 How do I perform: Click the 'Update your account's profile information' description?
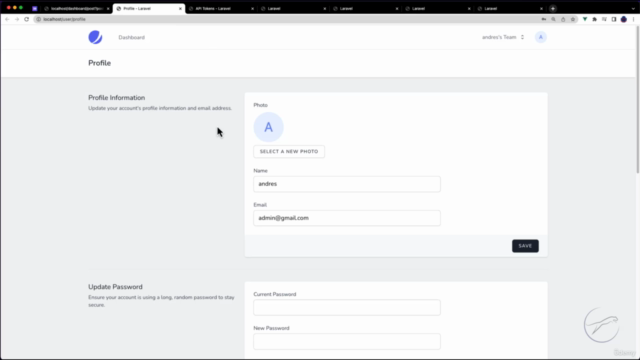[160, 108]
